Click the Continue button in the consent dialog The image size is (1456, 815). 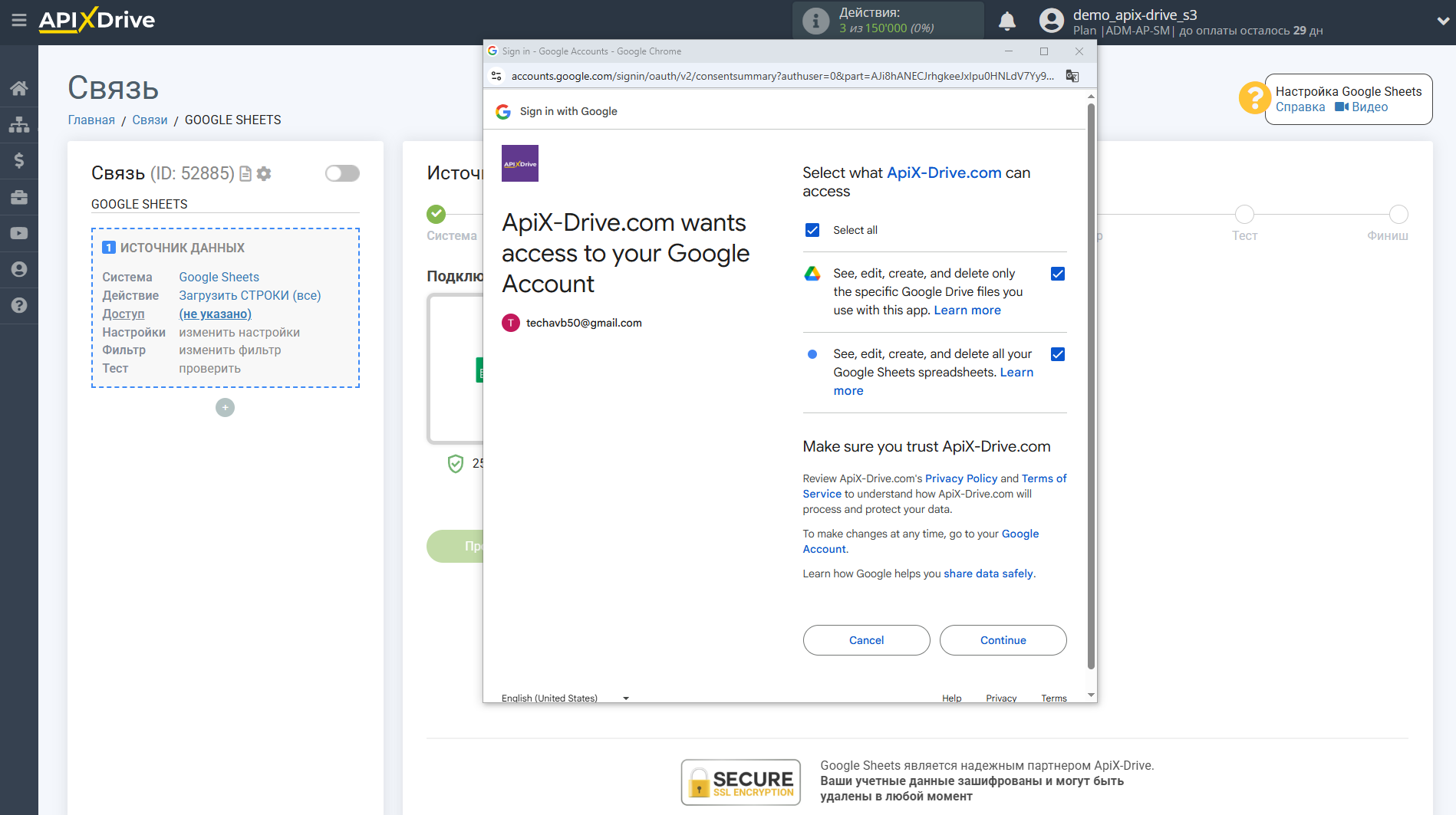(1003, 640)
